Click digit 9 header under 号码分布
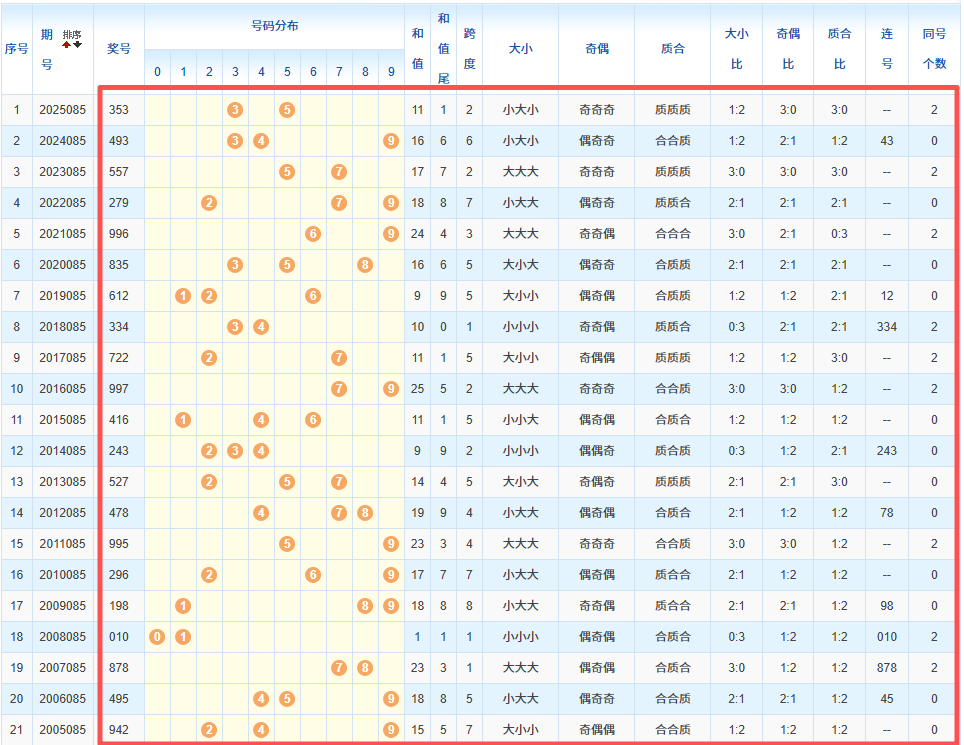The height and width of the screenshot is (745, 964). click(391, 72)
